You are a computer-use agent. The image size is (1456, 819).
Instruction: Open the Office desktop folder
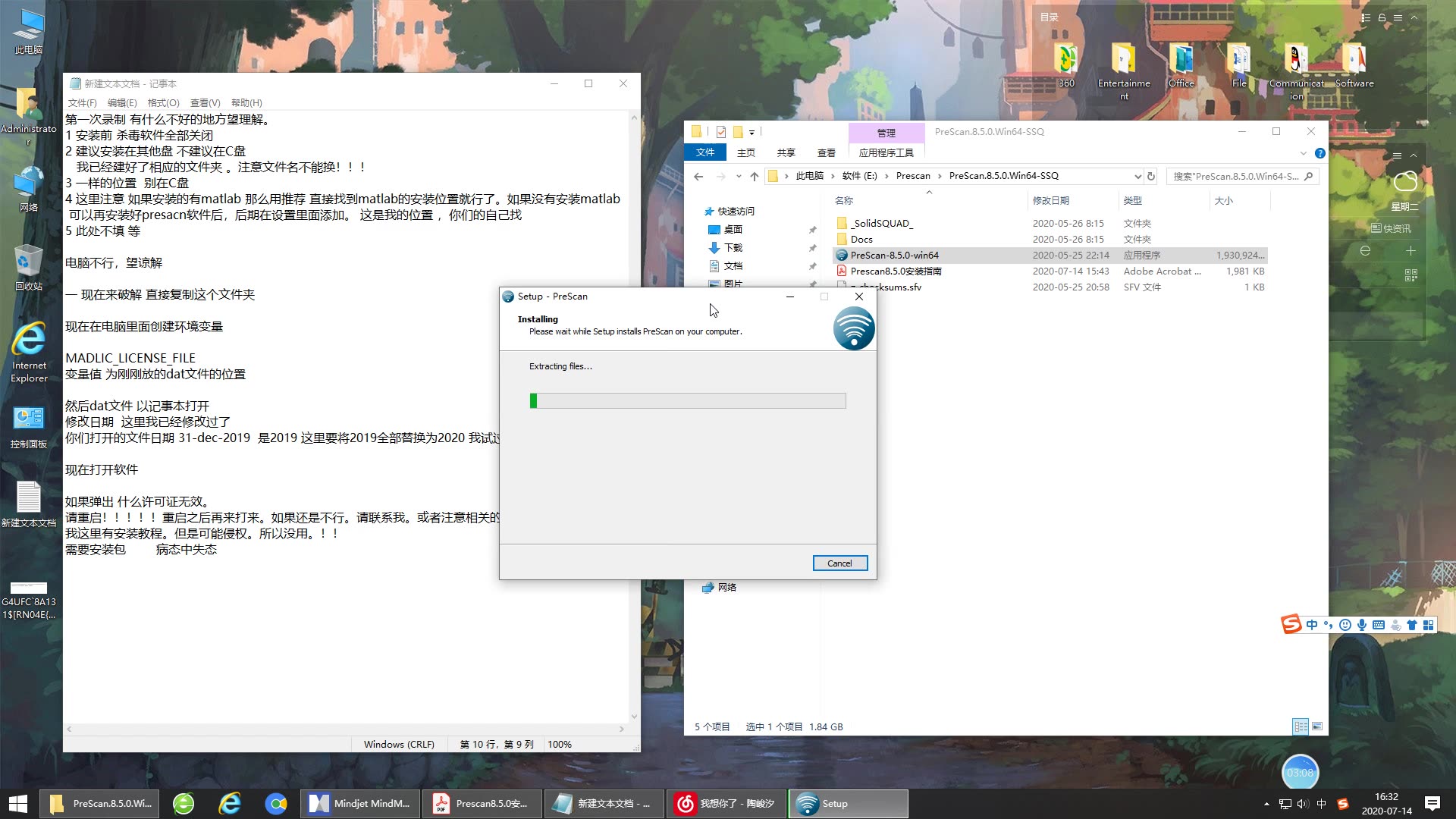click(1181, 66)
